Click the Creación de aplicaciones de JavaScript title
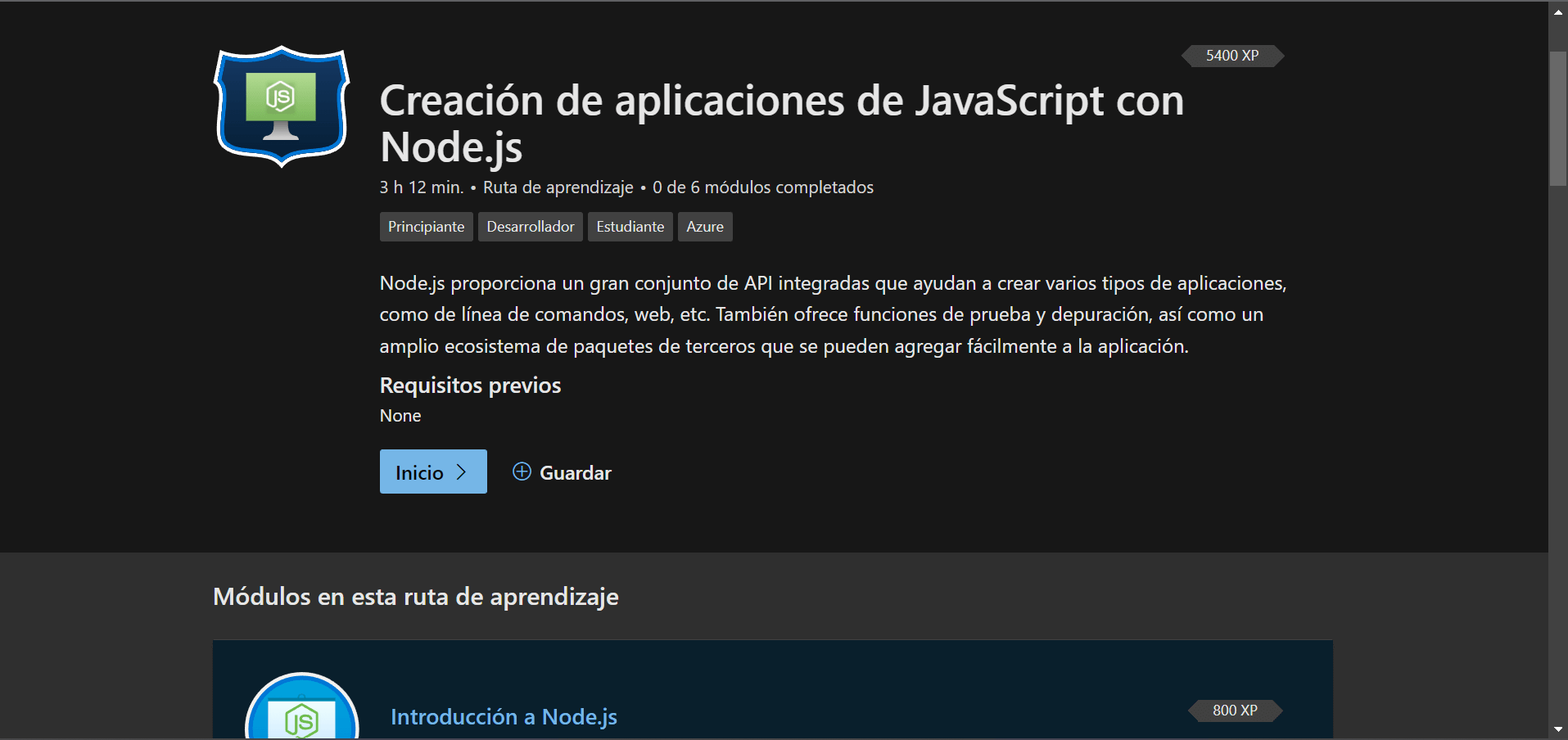Image resolution: width=1568 pixels, height=740 pixels. 782,124
